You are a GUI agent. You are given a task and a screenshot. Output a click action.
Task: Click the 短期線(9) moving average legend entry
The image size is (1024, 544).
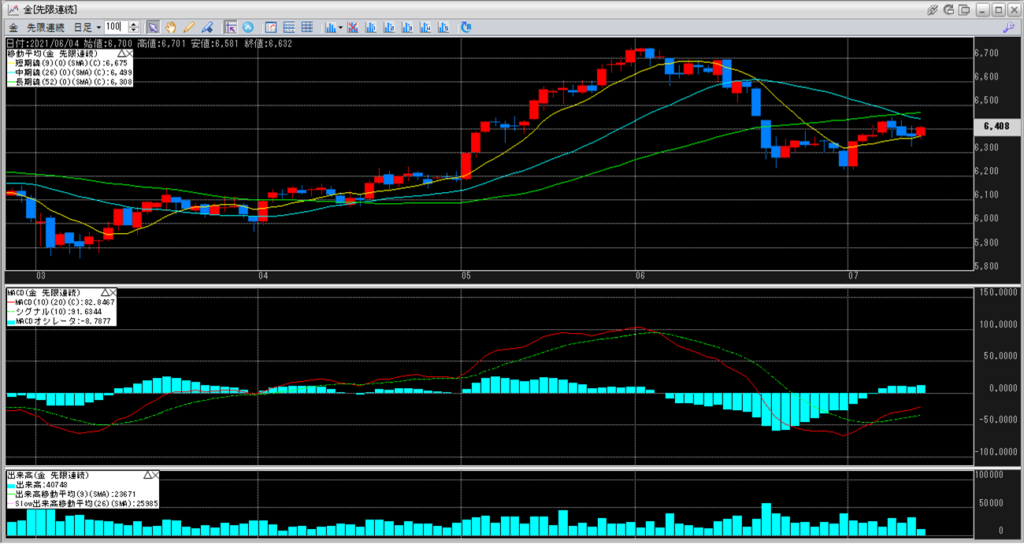coord(68,63)
